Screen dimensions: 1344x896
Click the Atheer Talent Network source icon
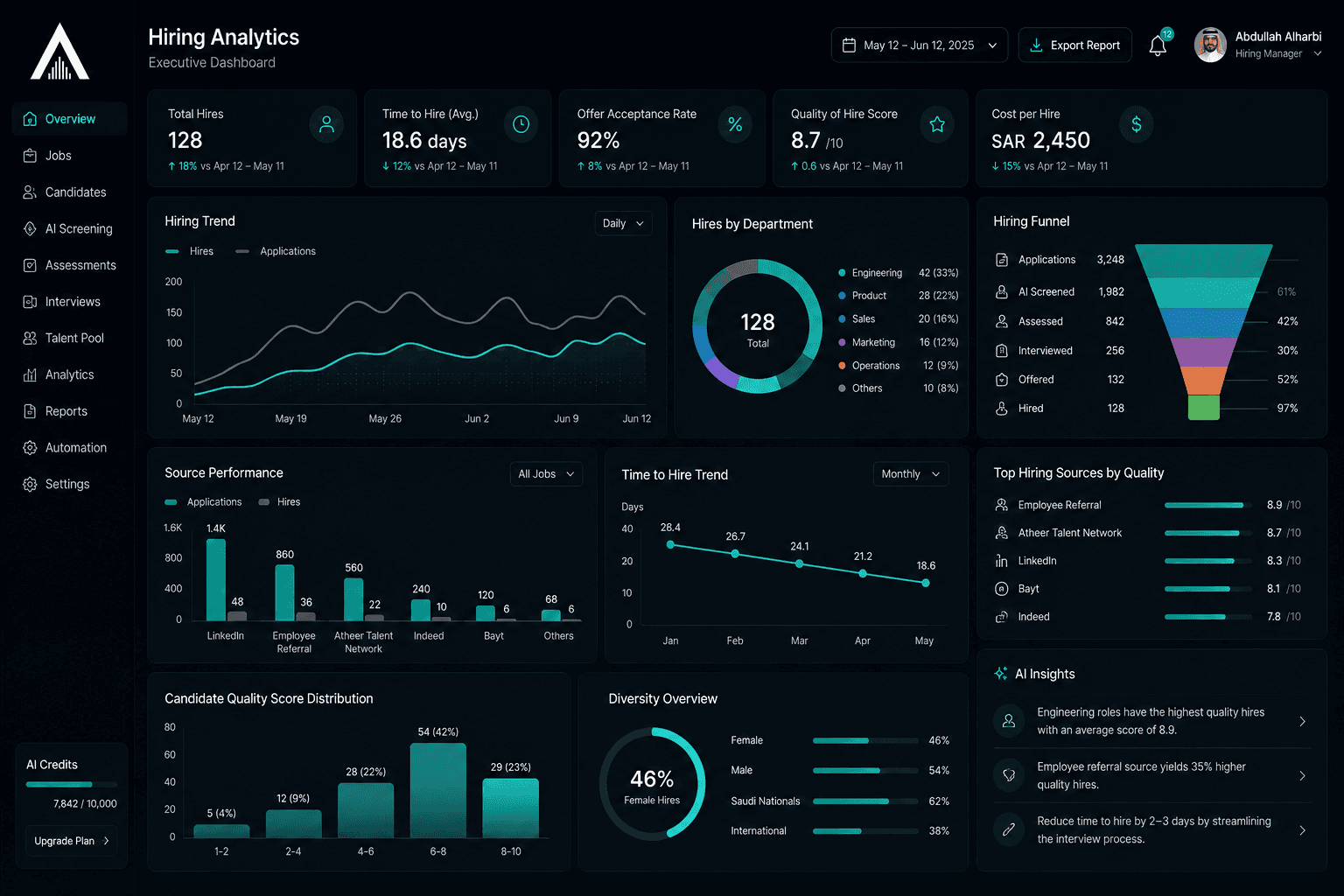tap(1002, 533)
